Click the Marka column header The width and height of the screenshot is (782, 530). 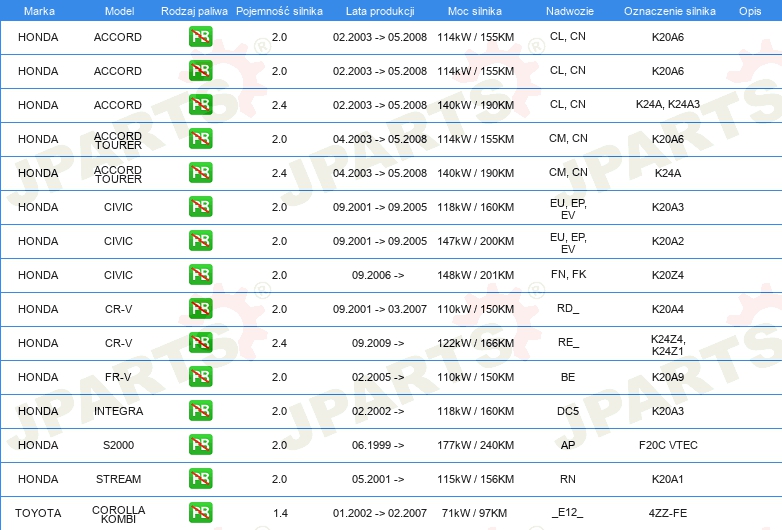[x=39, y=11]
